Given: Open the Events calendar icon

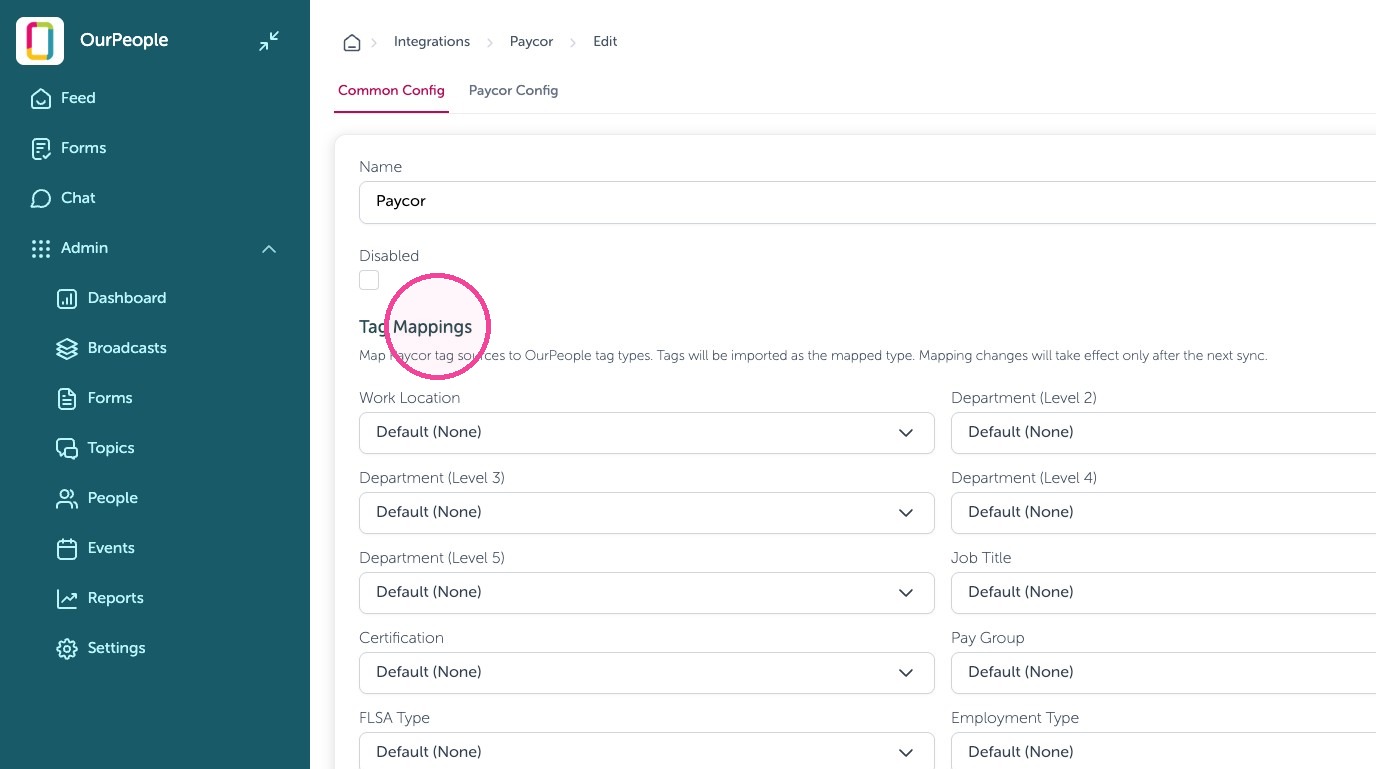Looking at the screenshot, I should coord(67,548).
